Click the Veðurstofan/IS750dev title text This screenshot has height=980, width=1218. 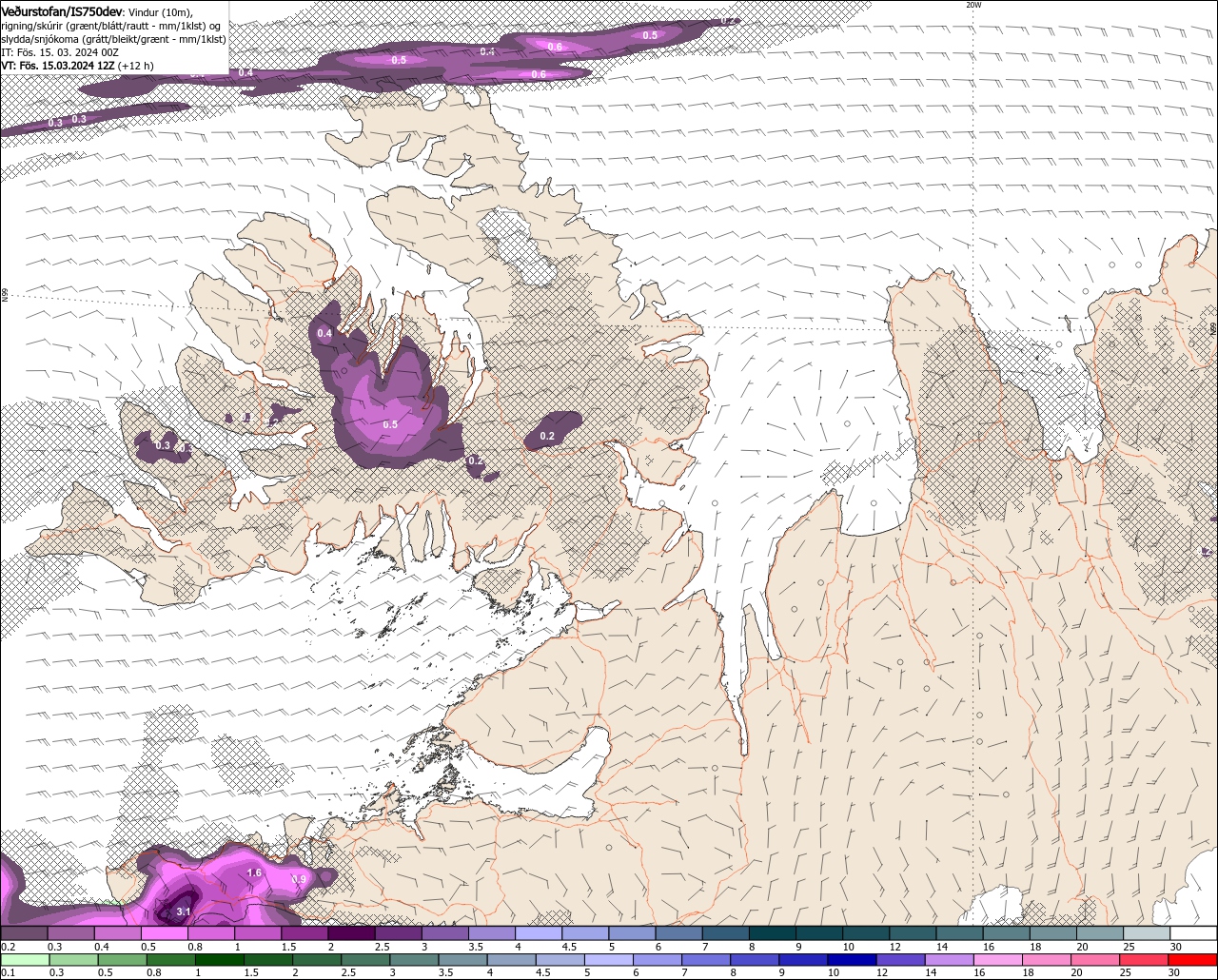coord(62,10)
